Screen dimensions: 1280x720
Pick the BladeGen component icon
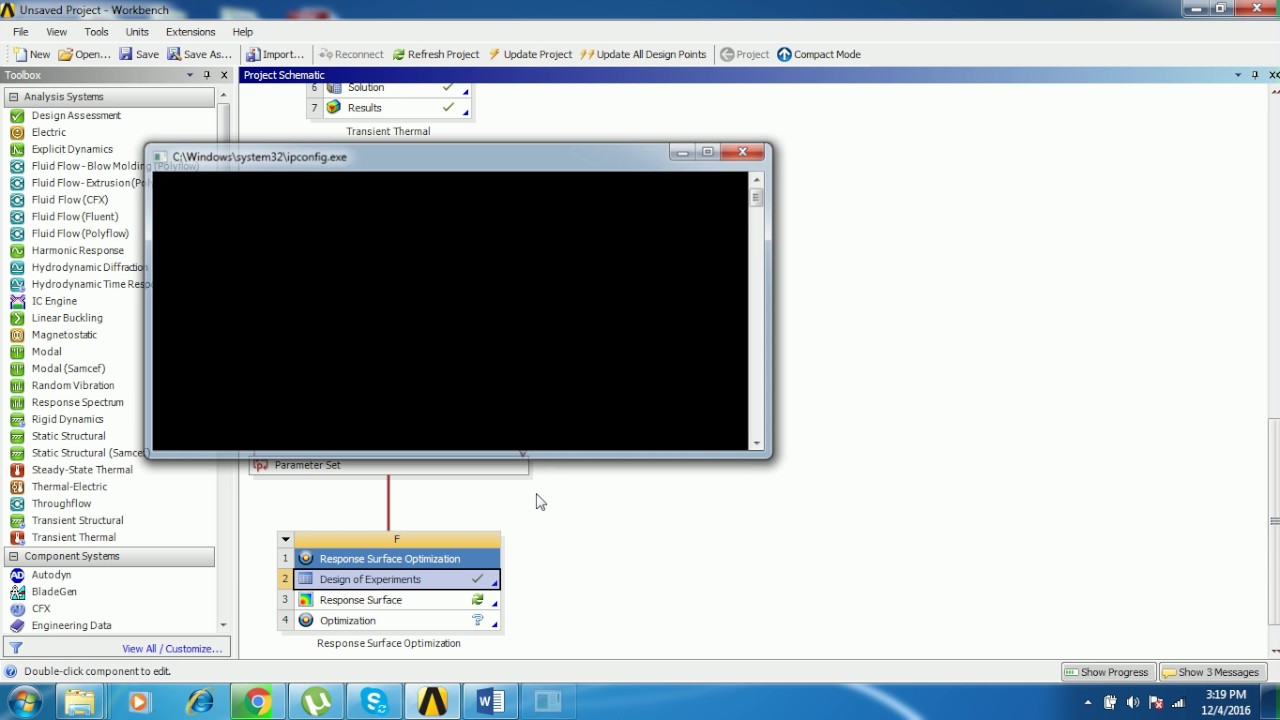click(x=17, y=592)
